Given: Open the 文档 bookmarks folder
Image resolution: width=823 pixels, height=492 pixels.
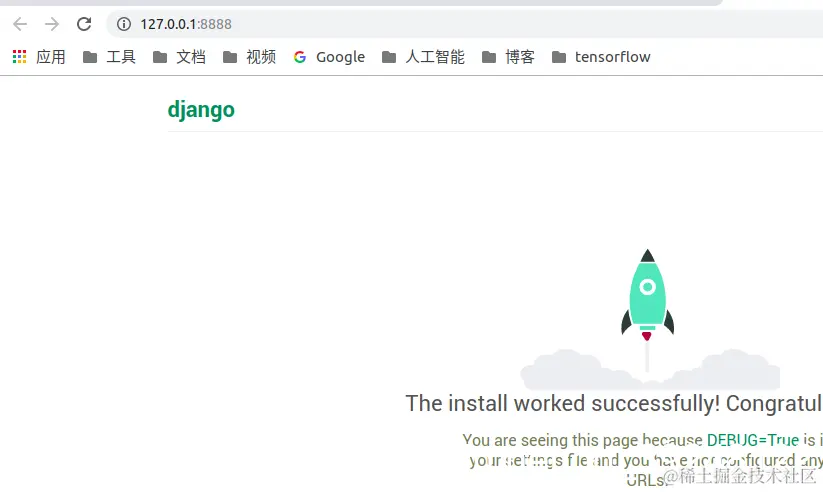Looking at the screenshot, I should pyautogui.click(x=180, y=57).
